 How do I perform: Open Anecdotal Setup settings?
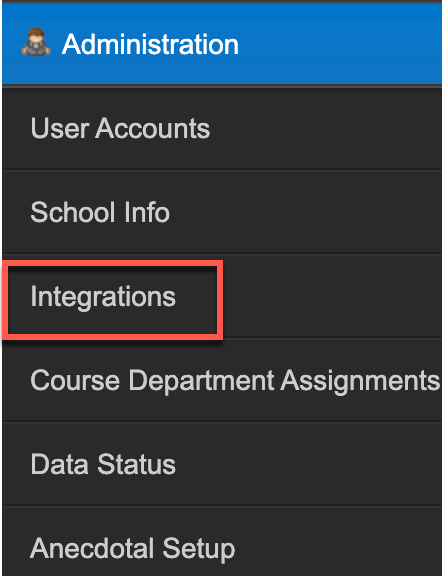(222, 541)
